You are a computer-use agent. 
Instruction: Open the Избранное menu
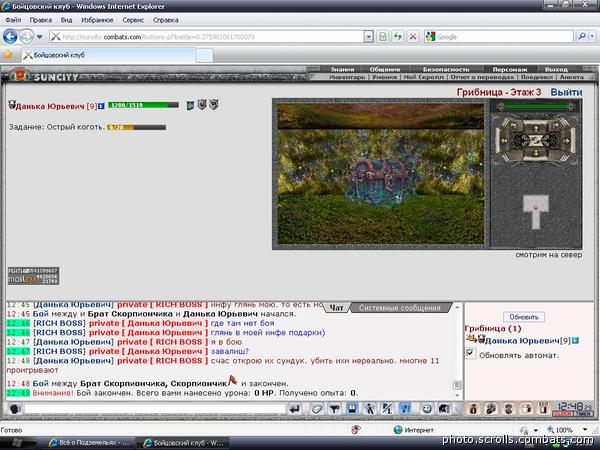point(97,20)
